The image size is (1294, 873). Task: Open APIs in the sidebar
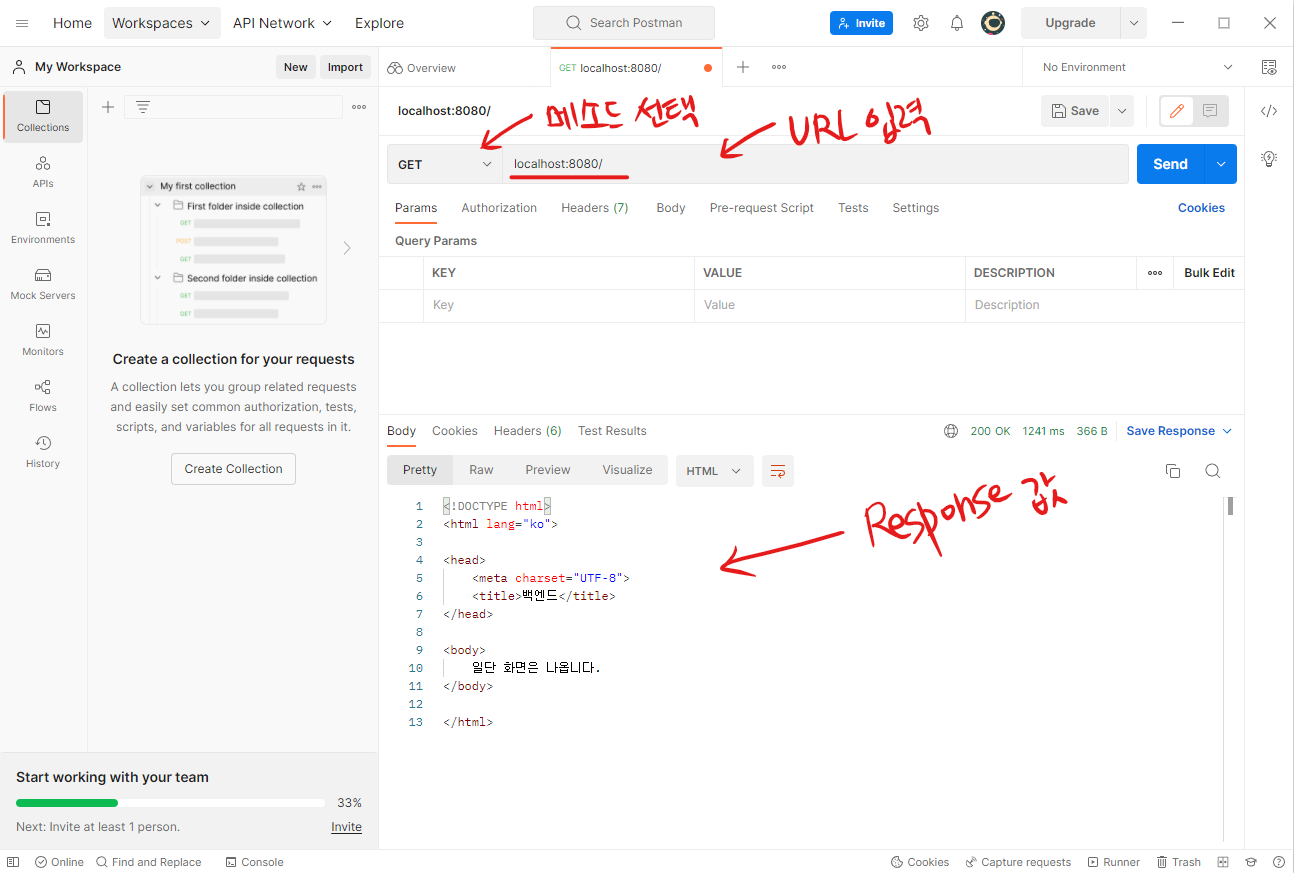pyautogui.click(x=43, y=172)
